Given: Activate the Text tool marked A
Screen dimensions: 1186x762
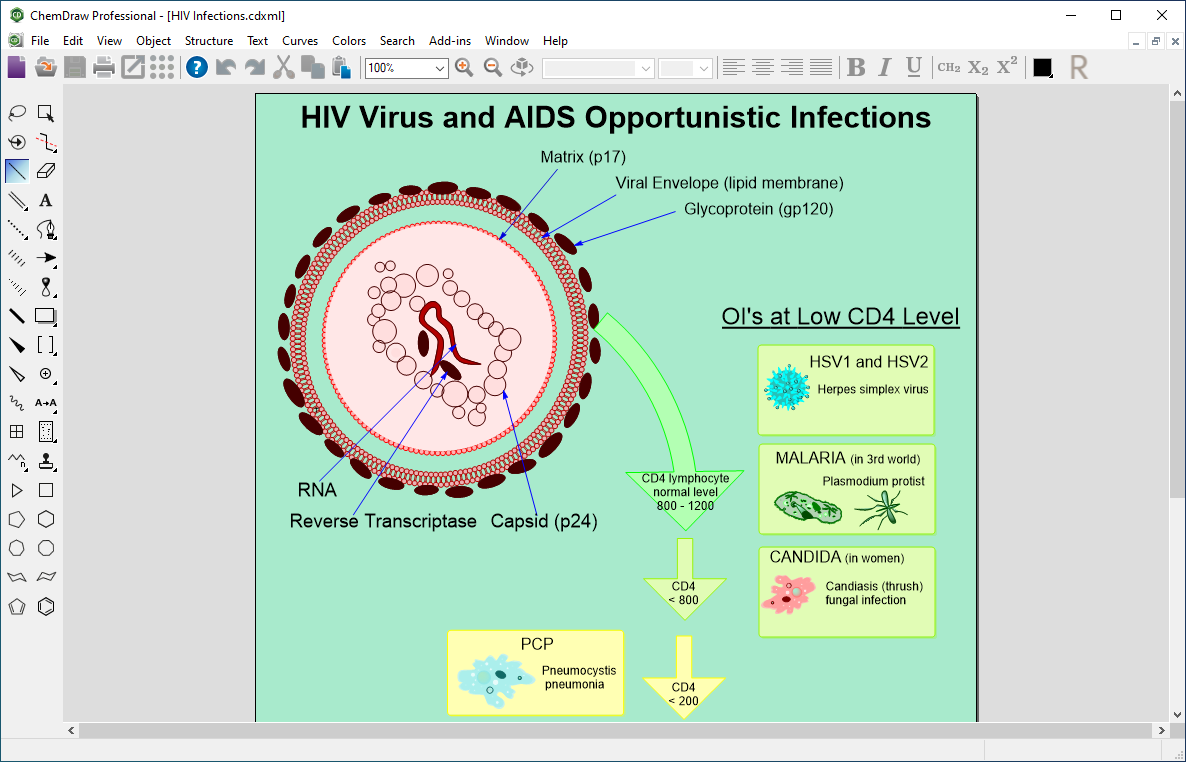Looking at the screenshot, I should tap(46, 201).
